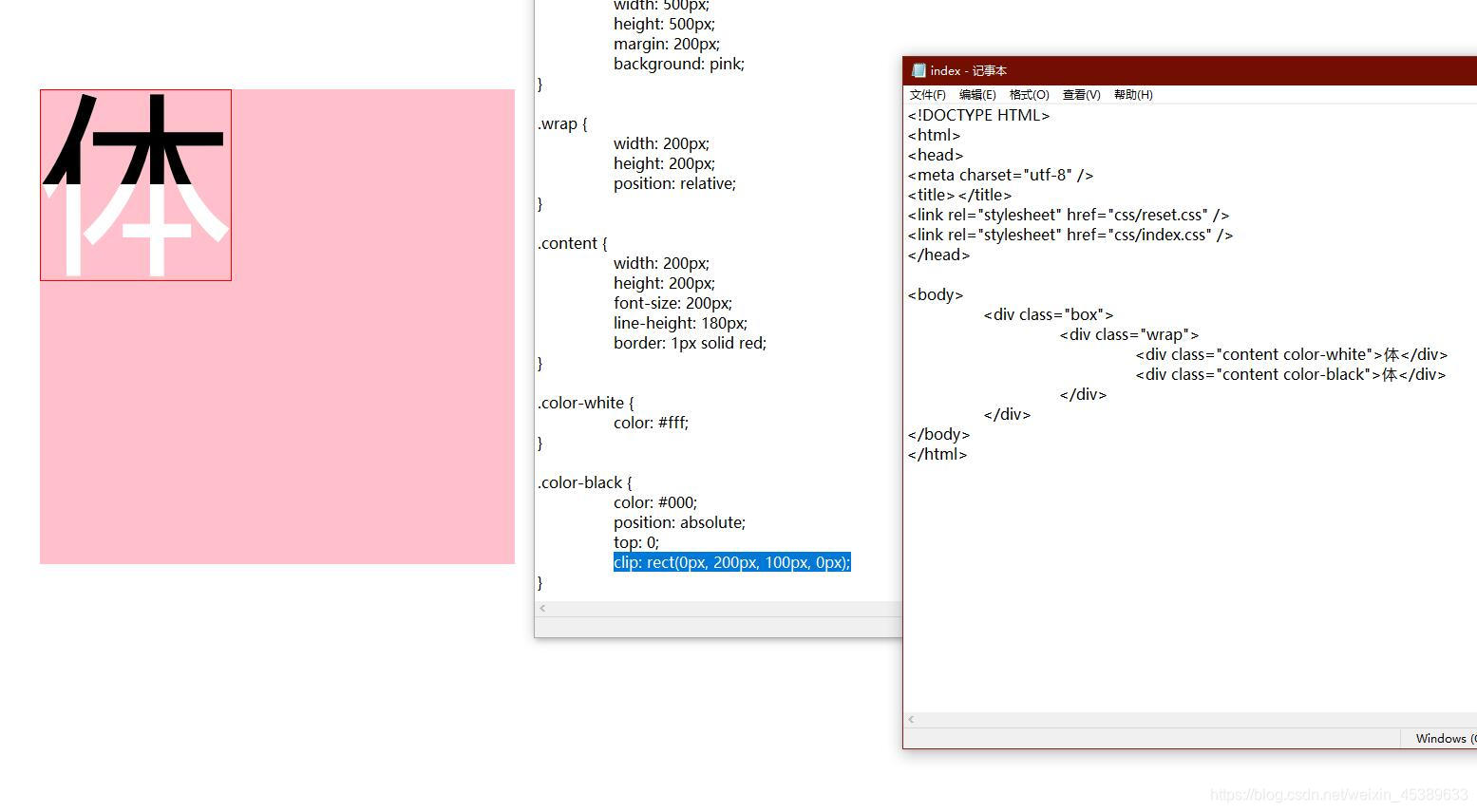This screenshot has height=812, width=1477.
Task: Click the left scroll arrow in CSS Notepad window
Action: pos(542,608)
